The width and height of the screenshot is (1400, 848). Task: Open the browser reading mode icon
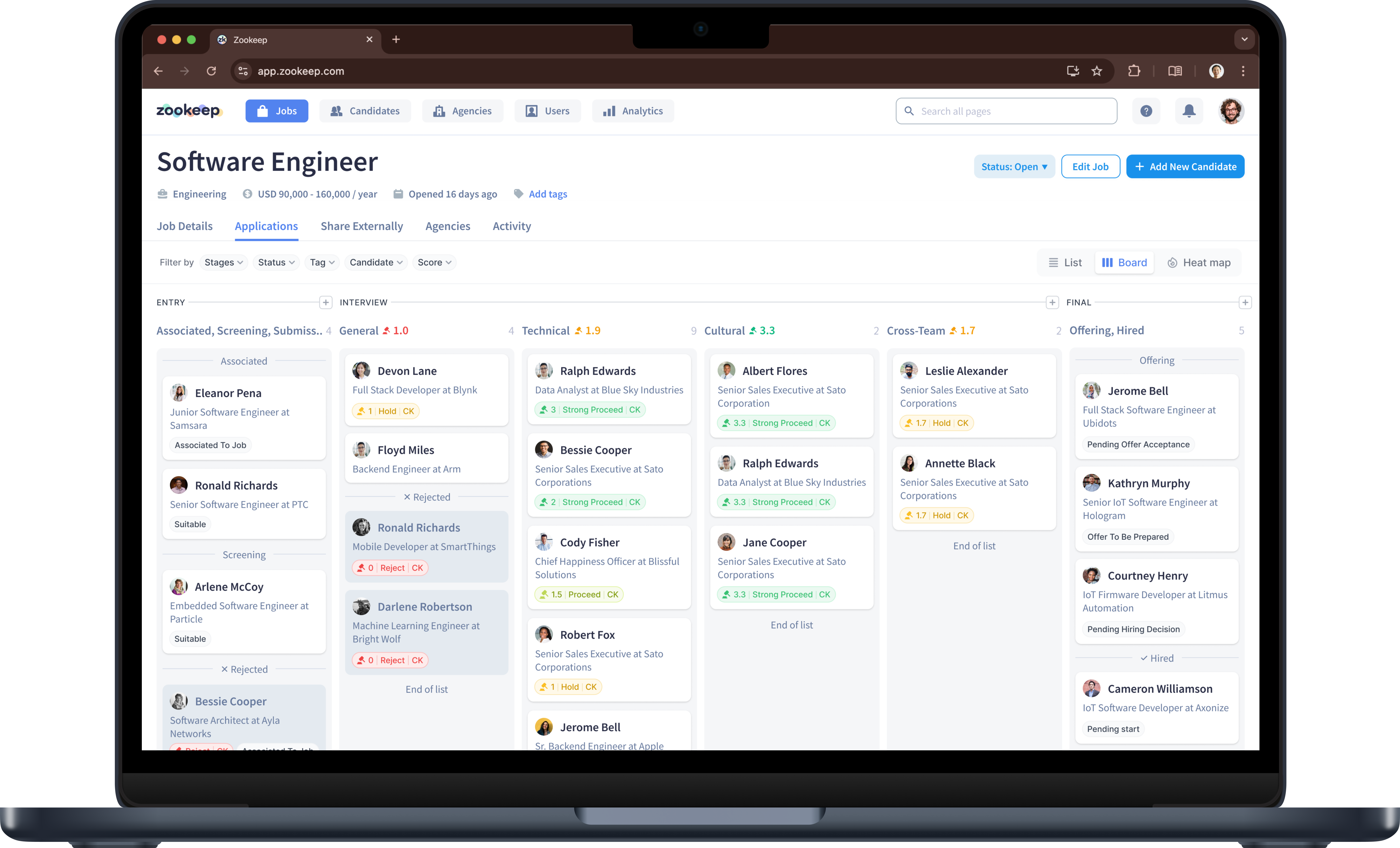pyautogui.click(x=1175, y=71)
